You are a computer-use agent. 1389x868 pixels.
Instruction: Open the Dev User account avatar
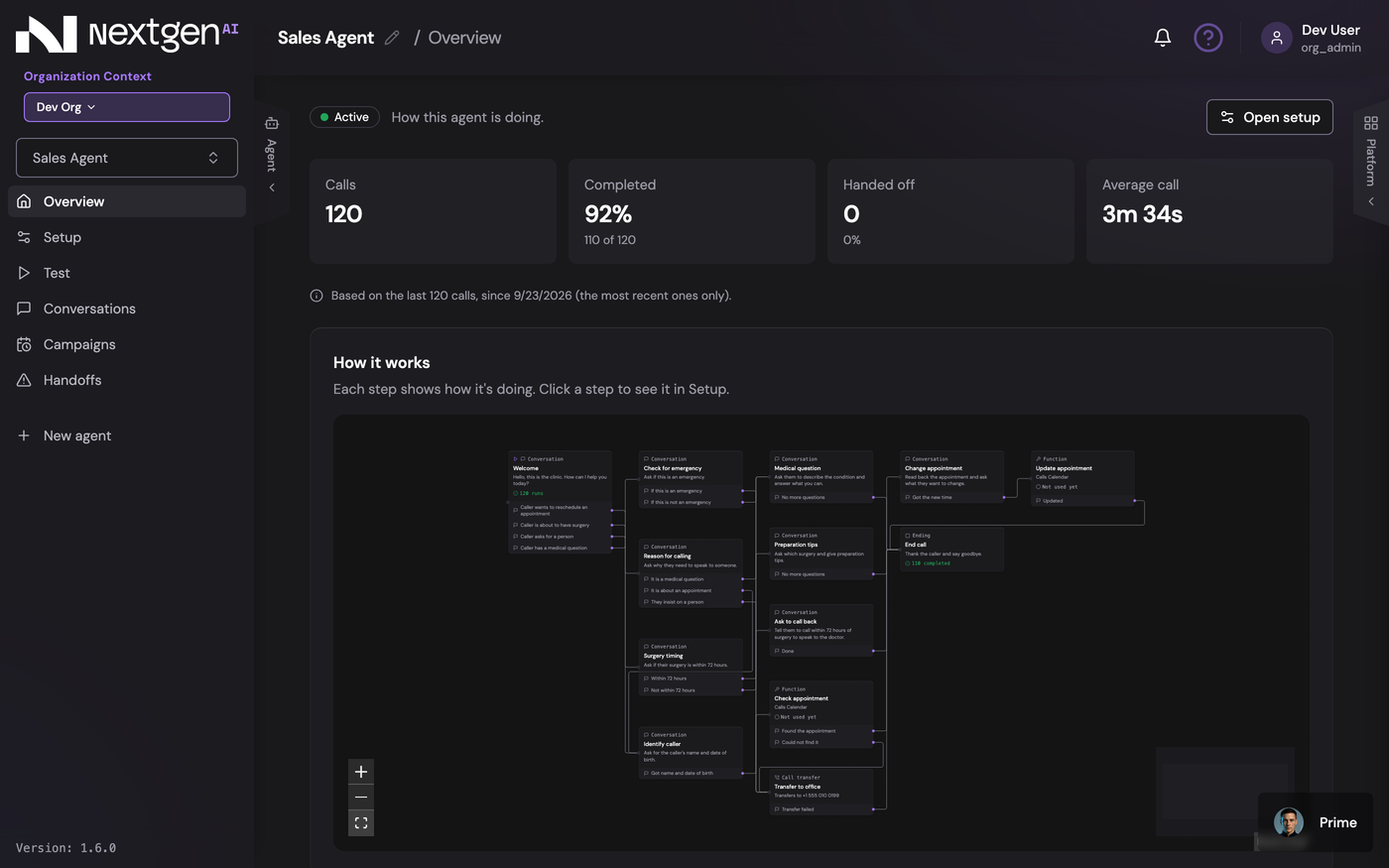point(1276,38)
